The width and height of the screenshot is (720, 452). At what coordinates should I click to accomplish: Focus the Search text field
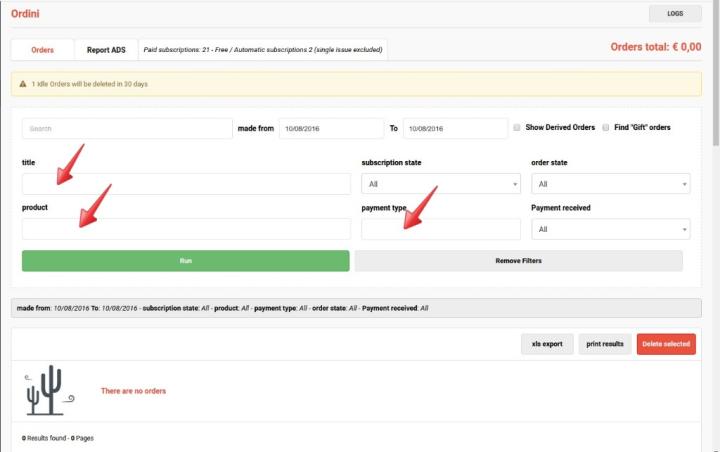[127, 129]
